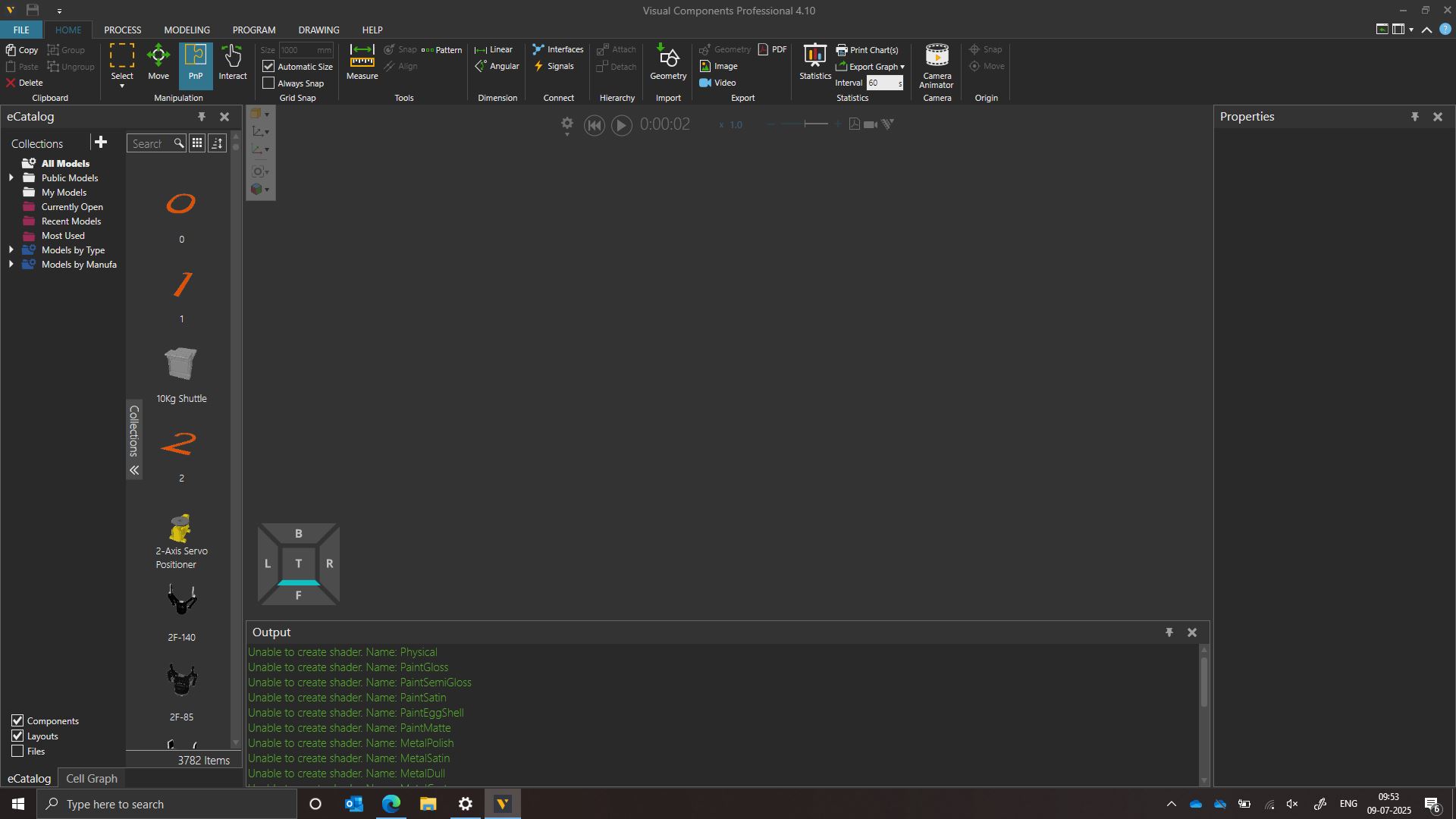Choose the Interact tool
The image size is (1456, 819).
pos(233,63)
